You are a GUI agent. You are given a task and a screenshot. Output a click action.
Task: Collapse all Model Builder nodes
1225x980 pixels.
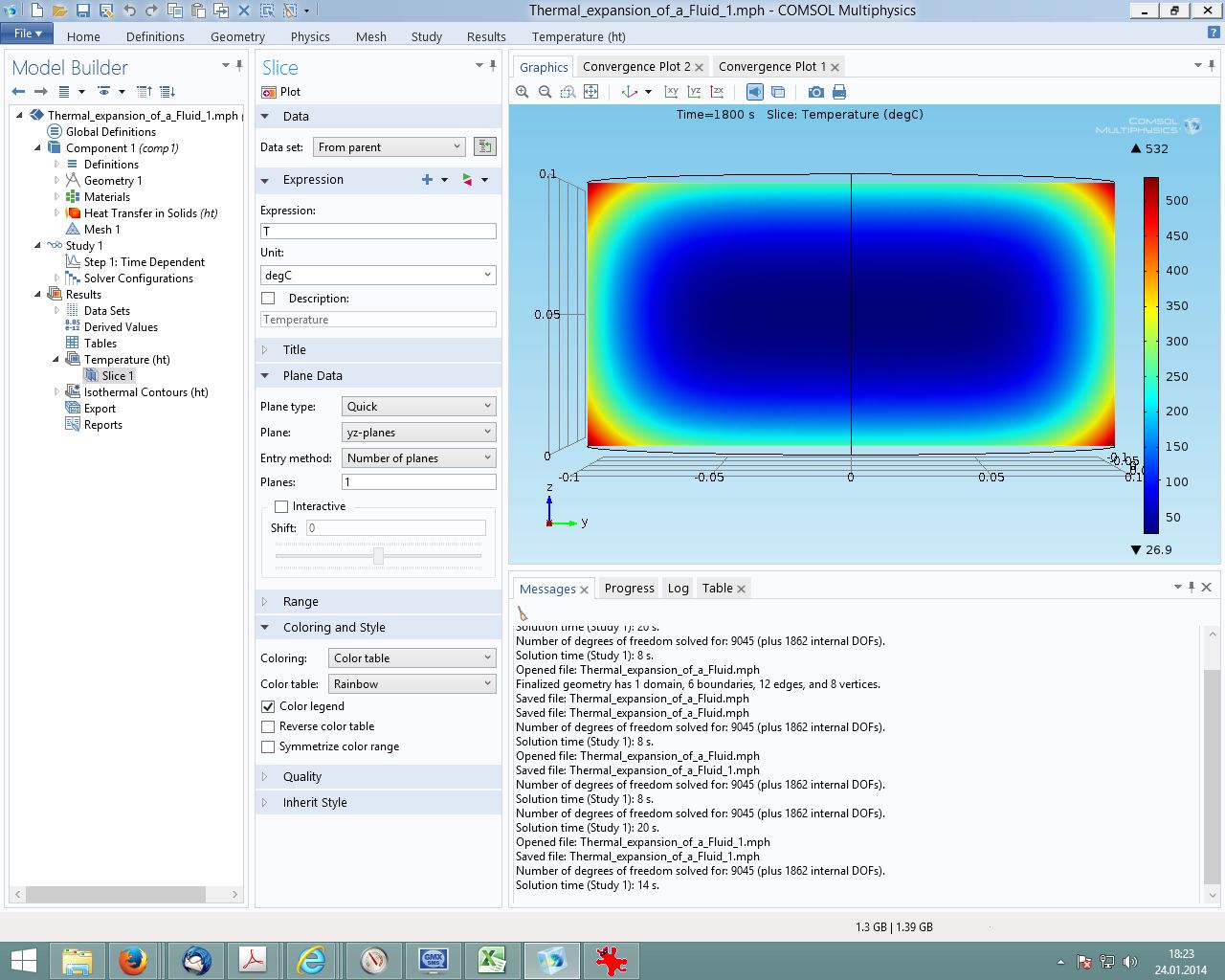(145, 91)
